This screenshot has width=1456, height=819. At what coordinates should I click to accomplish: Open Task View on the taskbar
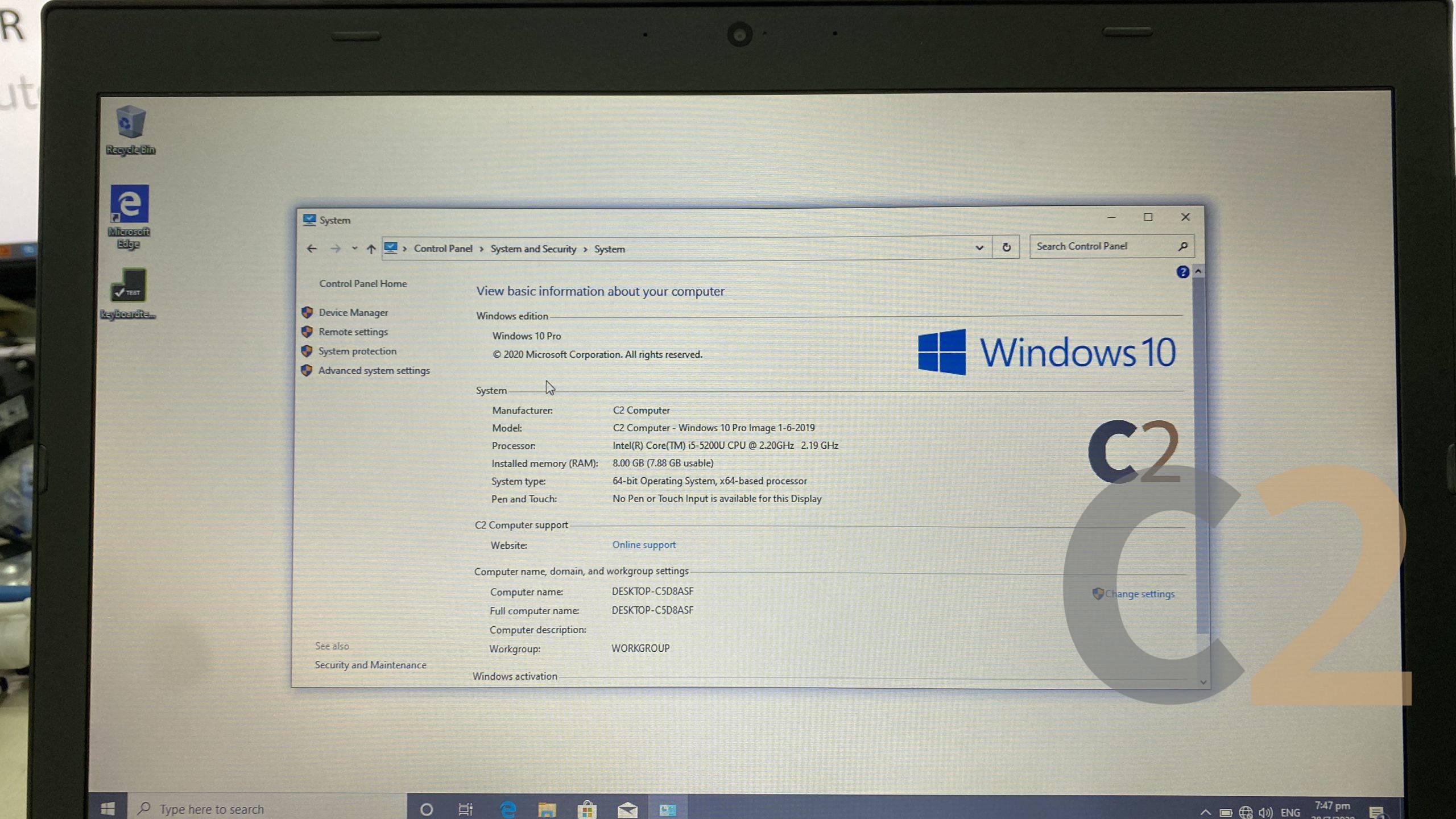[466, 809]
